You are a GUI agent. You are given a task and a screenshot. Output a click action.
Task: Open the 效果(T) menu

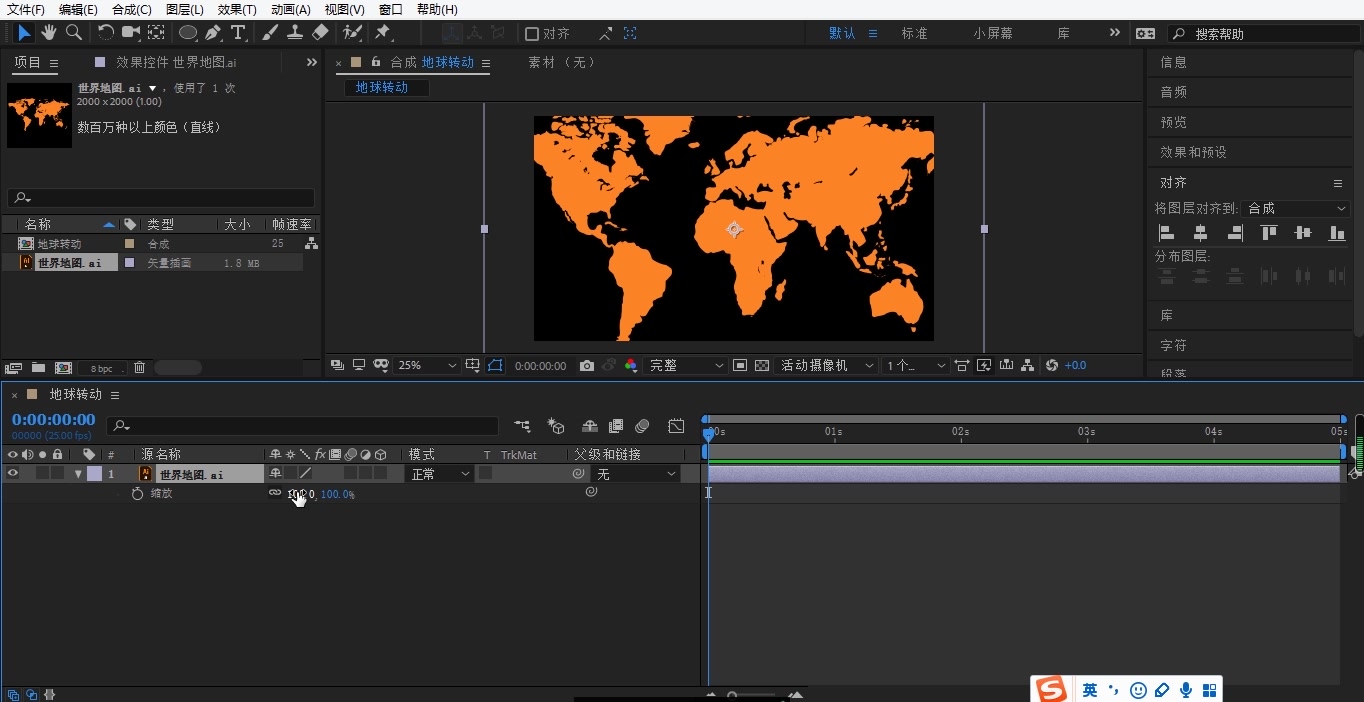237,9
